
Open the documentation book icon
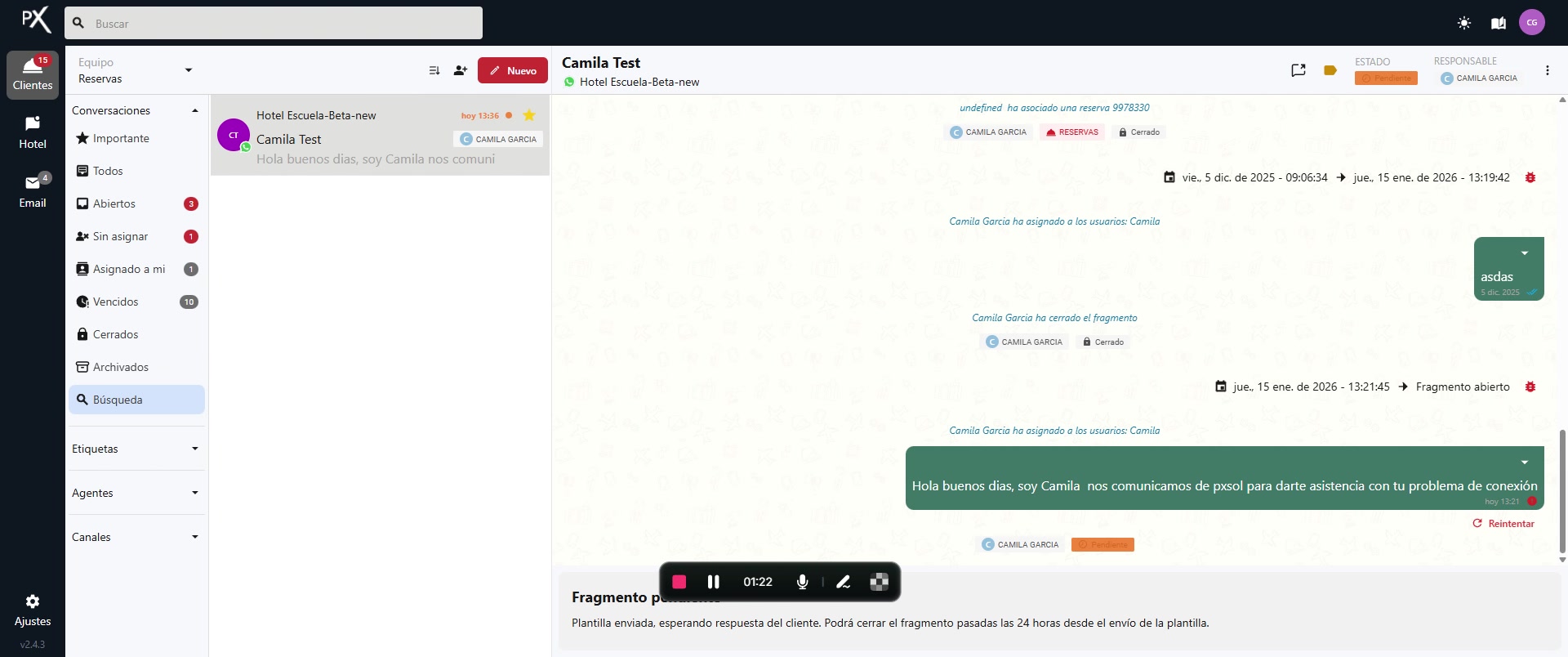coord(1499,23)
